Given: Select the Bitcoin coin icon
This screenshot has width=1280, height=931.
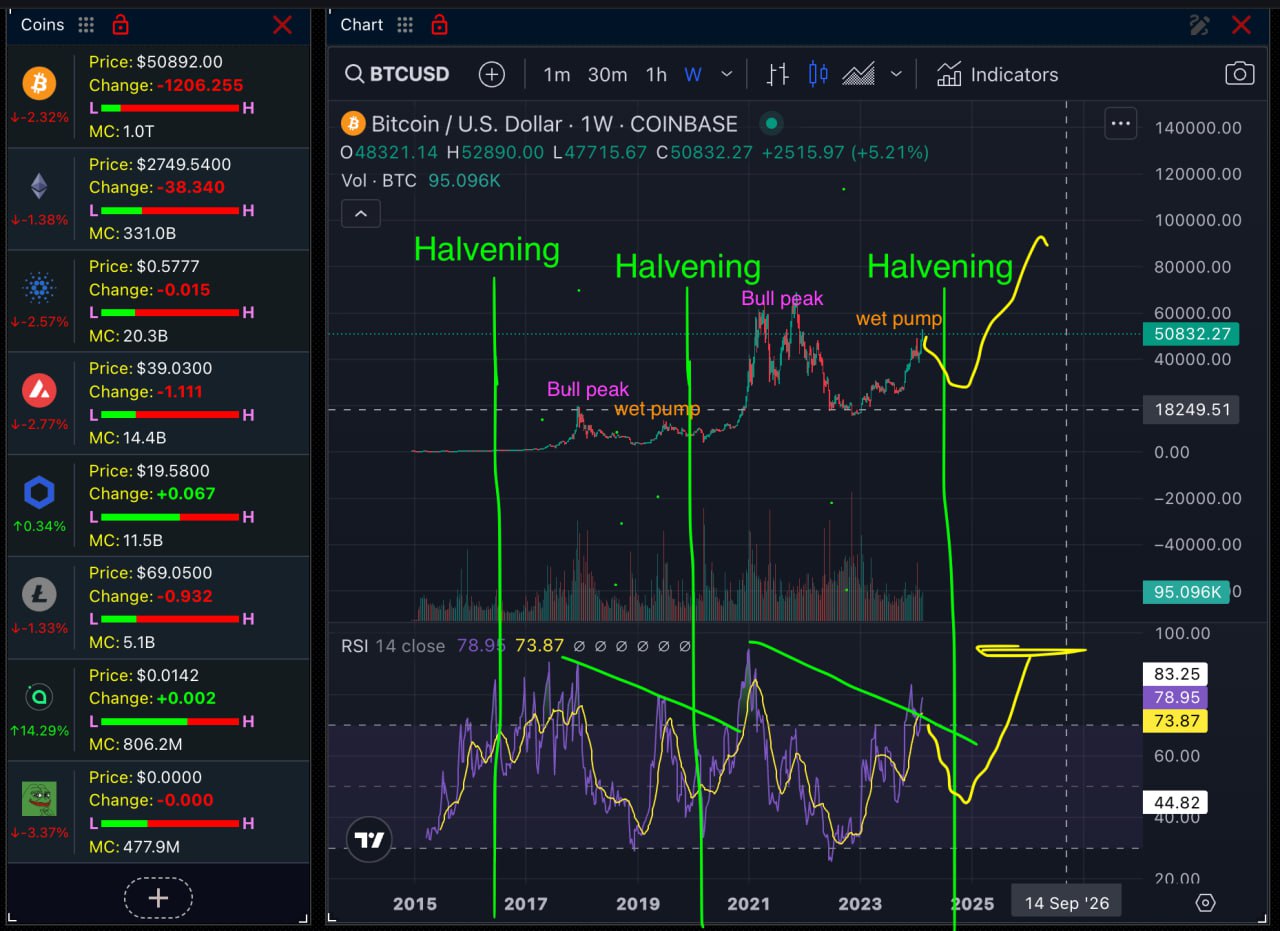Looking at the screenshot, I should tap(39, 84).
